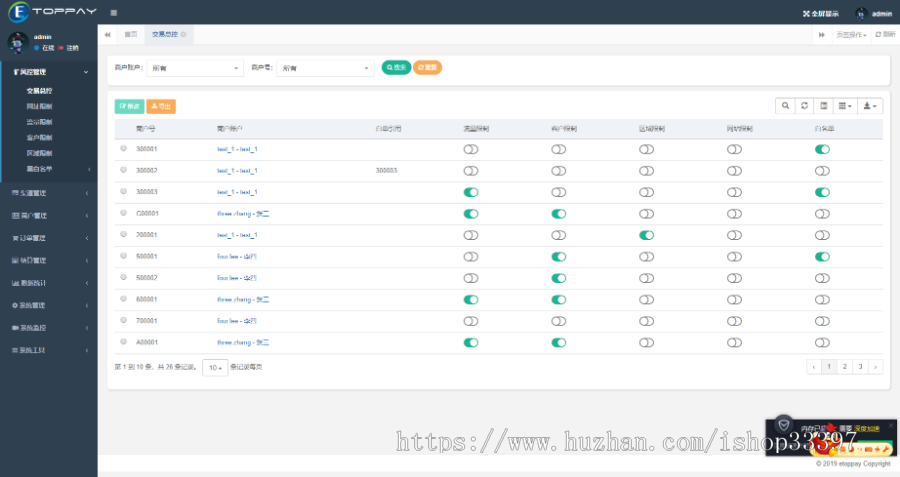Switch to the 首页 tab
Screen dimensions: 900x477
click(x=130, y=34)
